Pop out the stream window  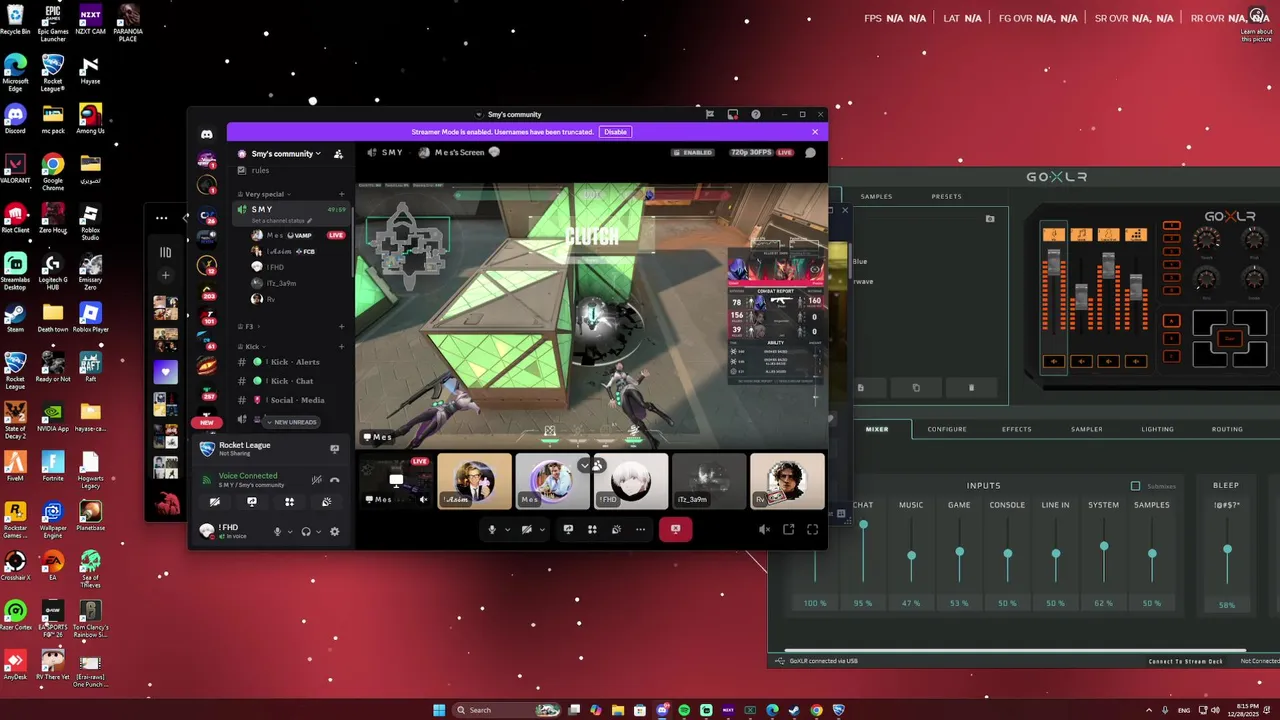(x=788, y=529)
